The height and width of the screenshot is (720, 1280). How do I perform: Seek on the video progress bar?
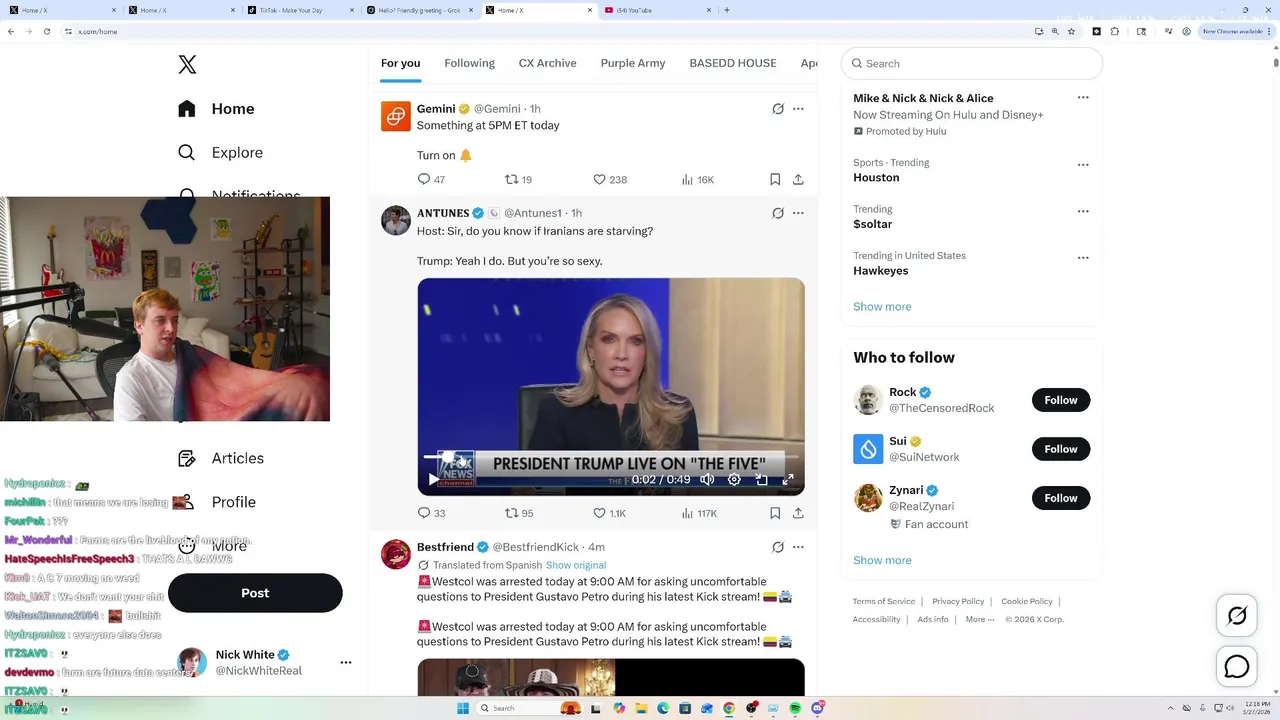pyautogui.click(x=611, y=456)
